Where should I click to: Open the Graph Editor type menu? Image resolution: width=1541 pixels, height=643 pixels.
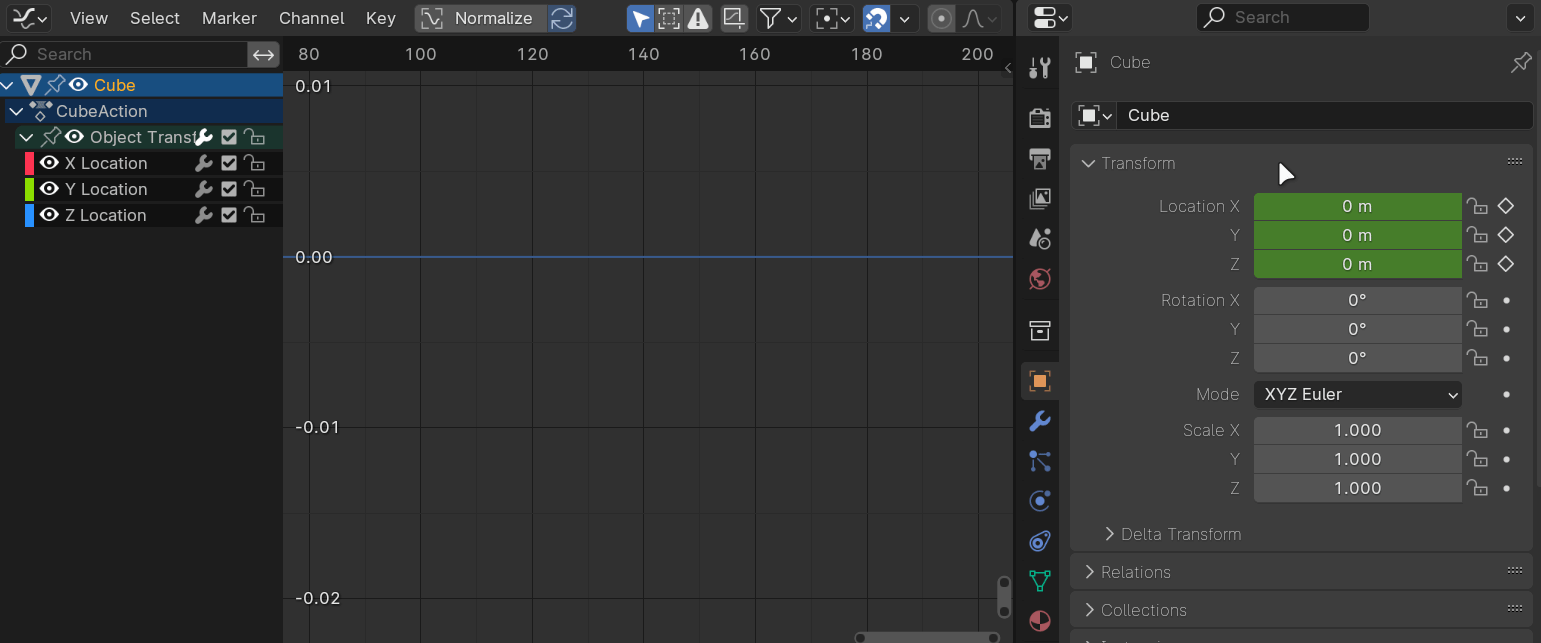click(x=30, y=18)
